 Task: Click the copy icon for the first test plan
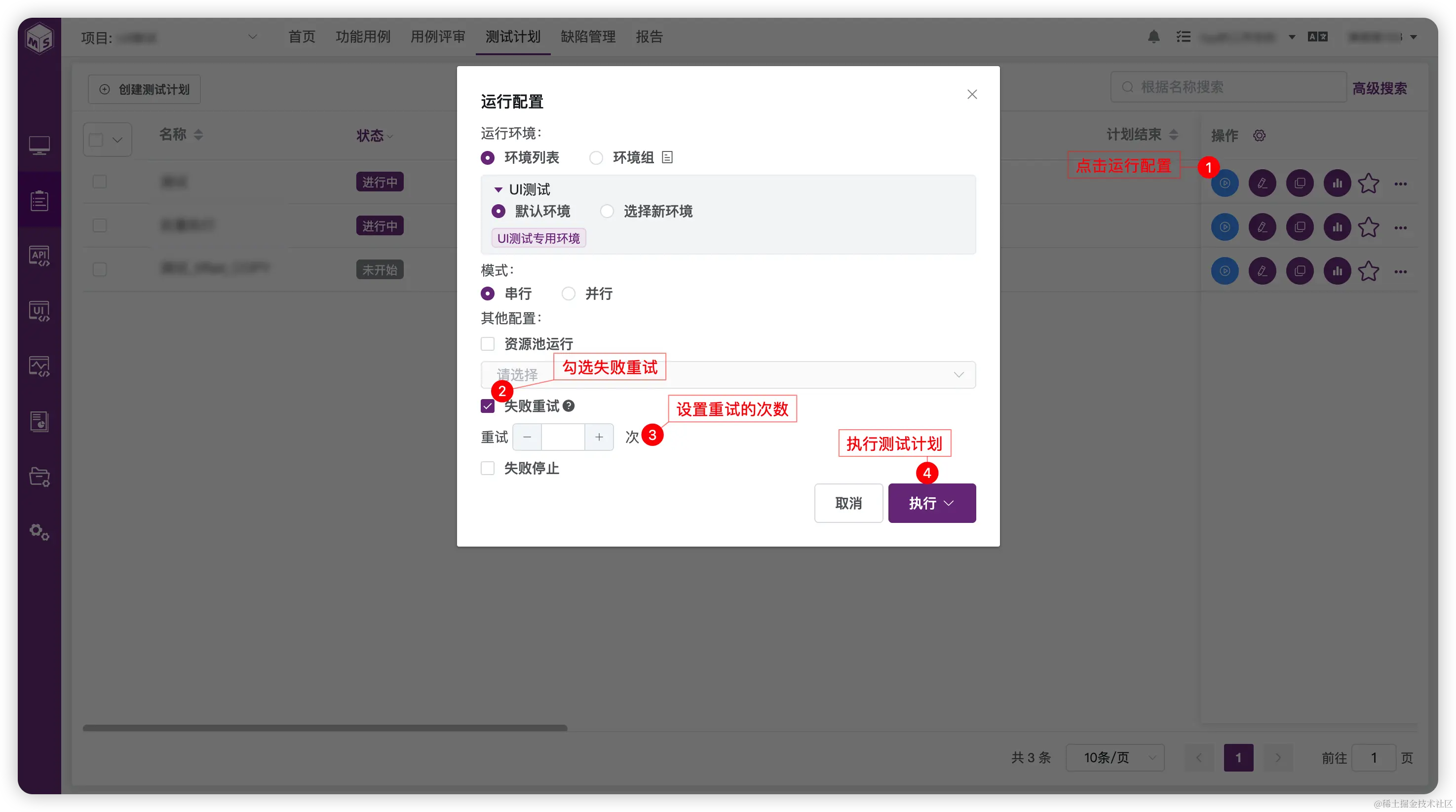1300,183
